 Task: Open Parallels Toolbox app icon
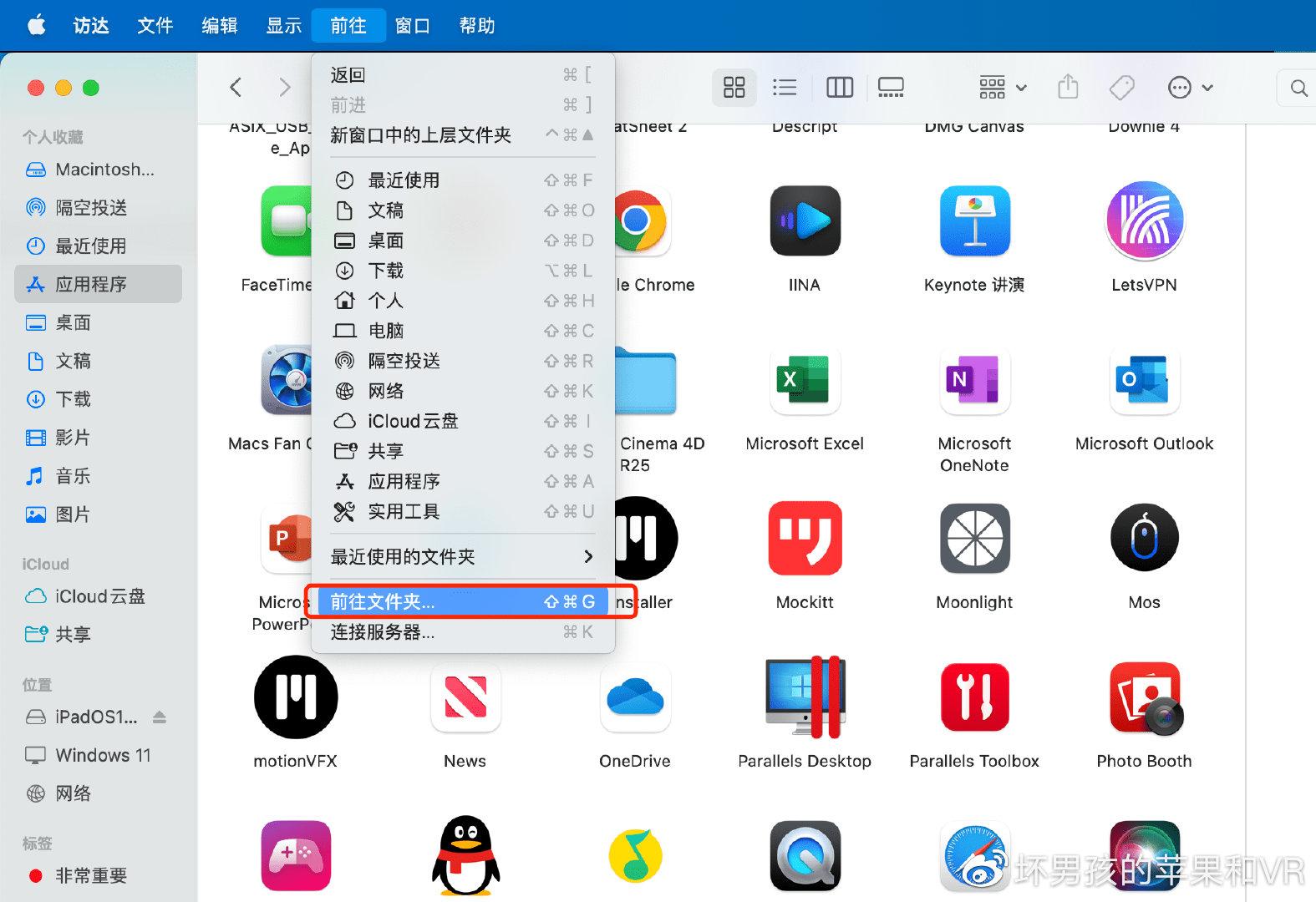(x=974, y=697)
